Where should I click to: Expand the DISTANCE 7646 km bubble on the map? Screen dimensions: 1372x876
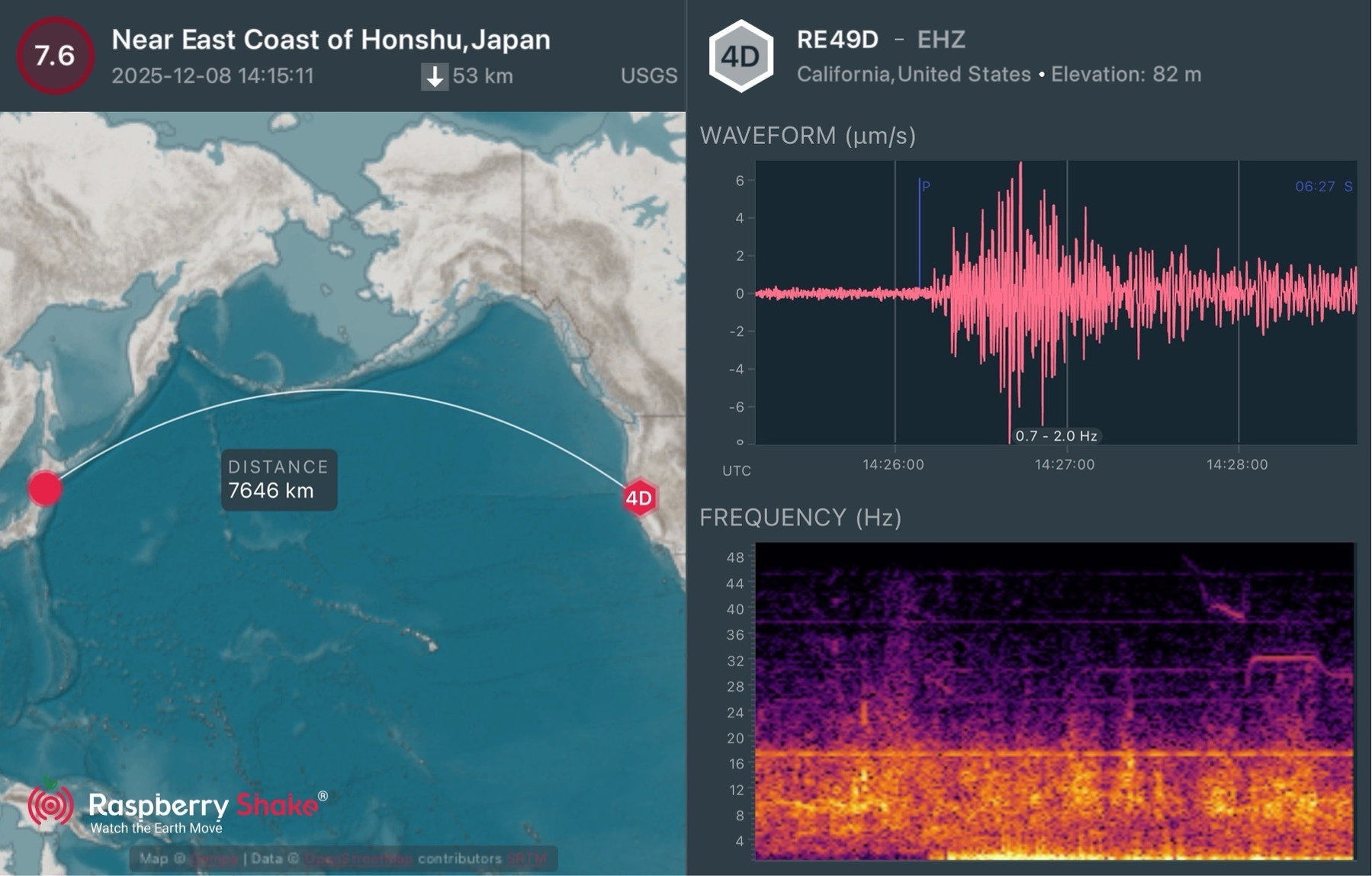pos(278,480)
